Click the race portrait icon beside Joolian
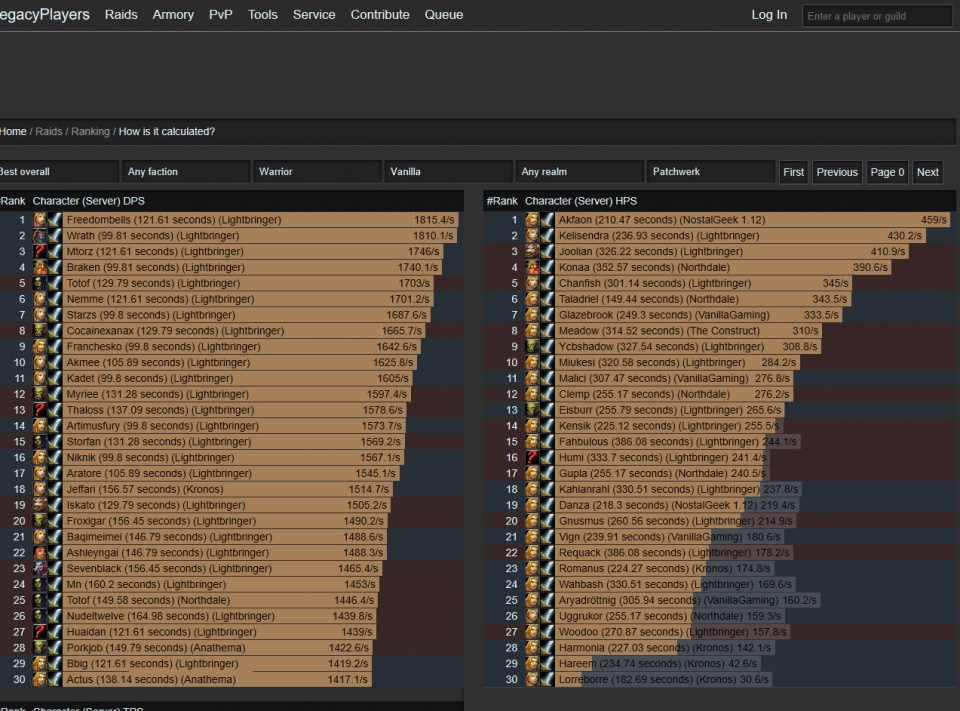Image resolution: width=960 pixels, height=711 pixels. pyautogui.click(x=532, y=252)
